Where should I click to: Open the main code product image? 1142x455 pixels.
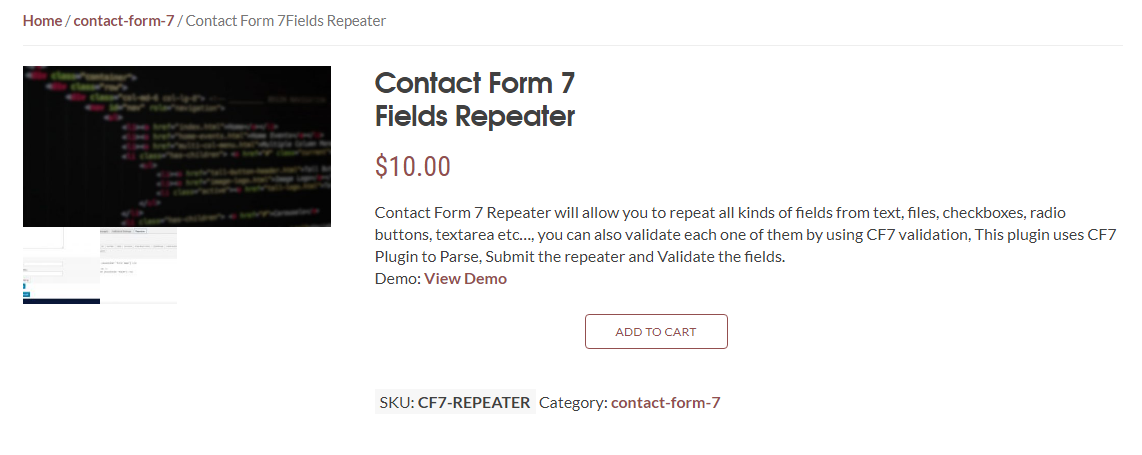pos(177,146)
